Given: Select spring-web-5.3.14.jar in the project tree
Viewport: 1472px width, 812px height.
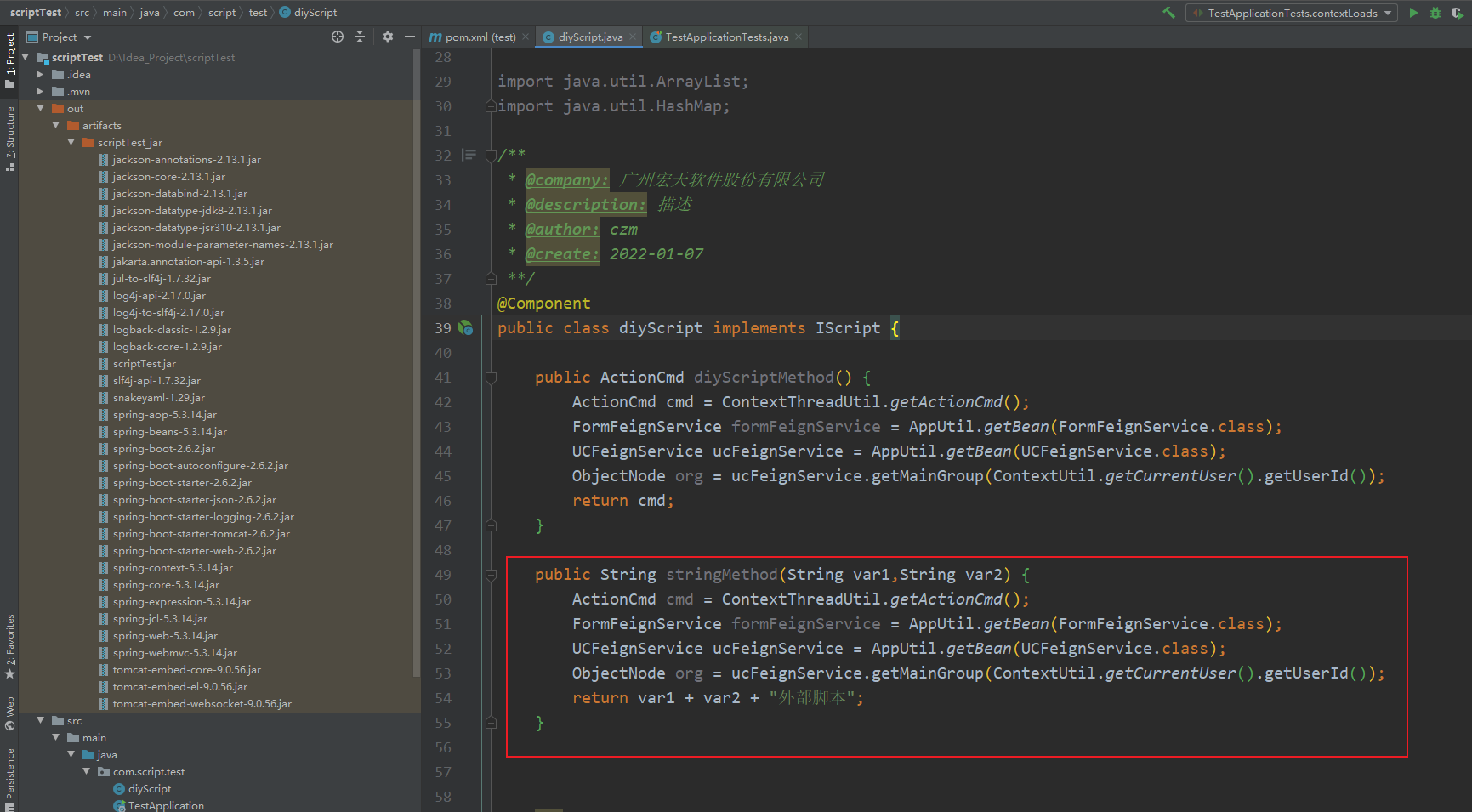Looking at the screenshot, I should [165, 636].
